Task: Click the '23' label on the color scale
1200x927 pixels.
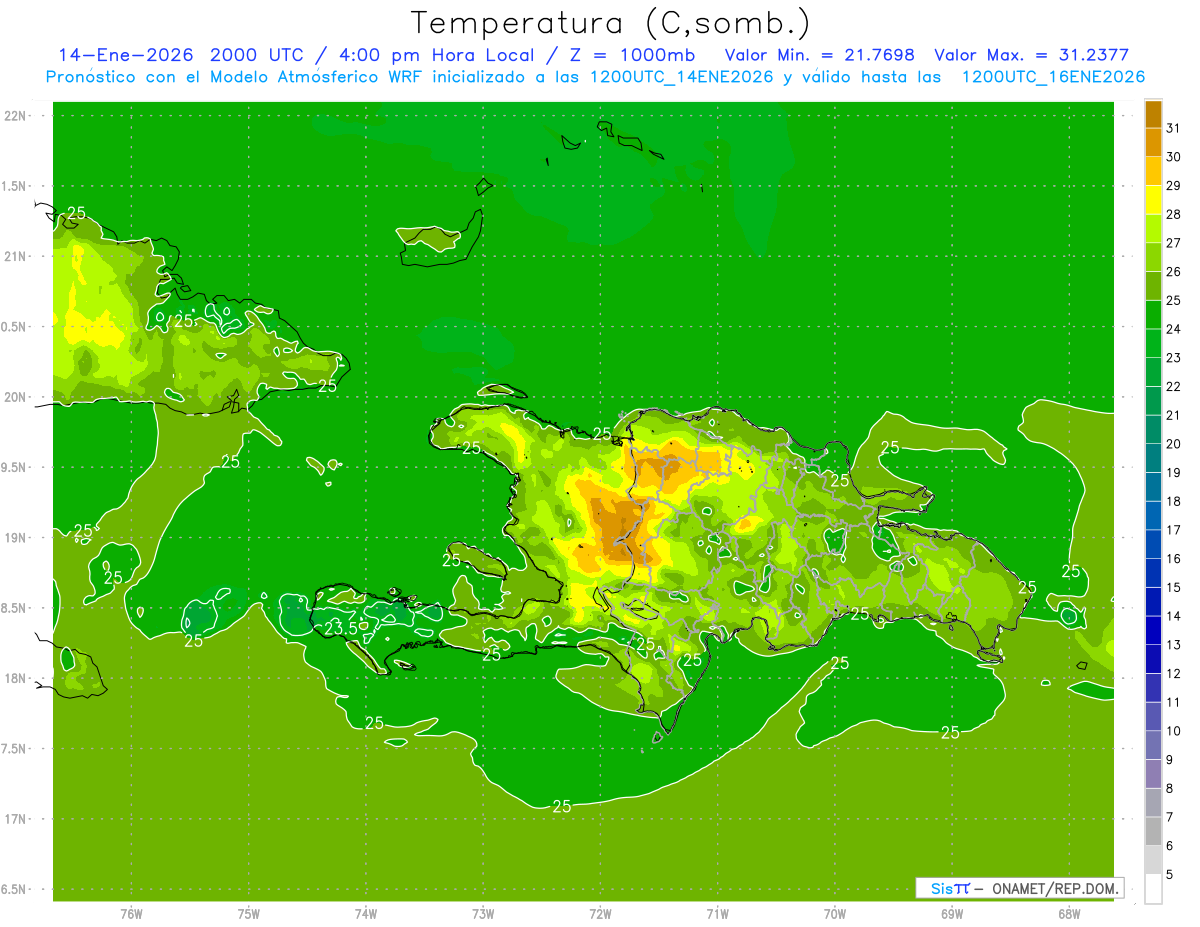Action: click(x=1174, y=358)
